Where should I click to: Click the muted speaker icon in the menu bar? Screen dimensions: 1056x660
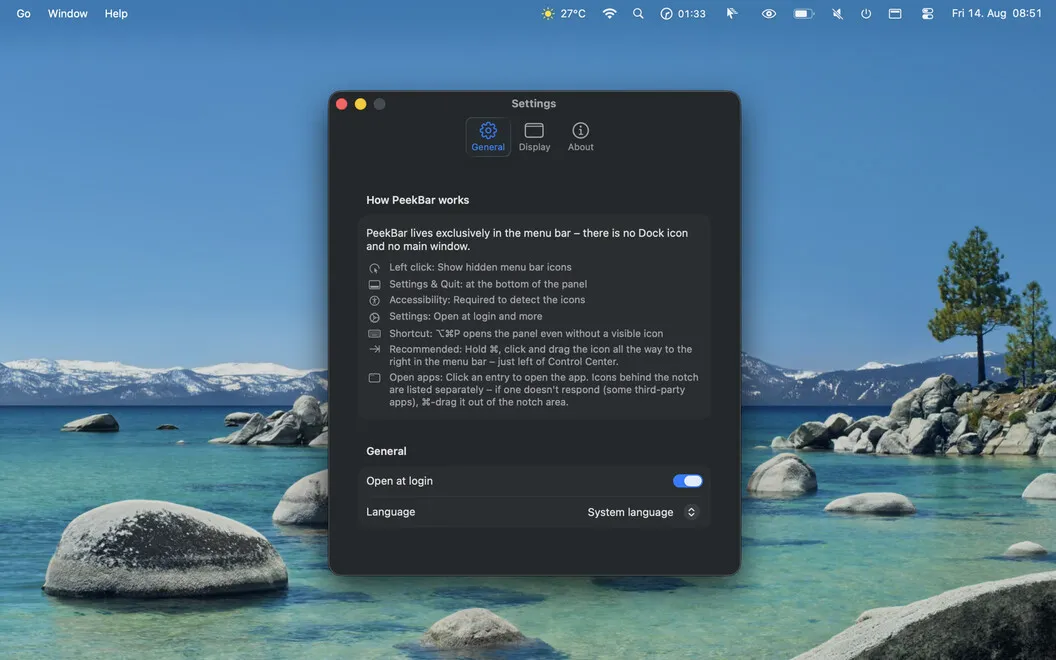[x=837, y=13]
